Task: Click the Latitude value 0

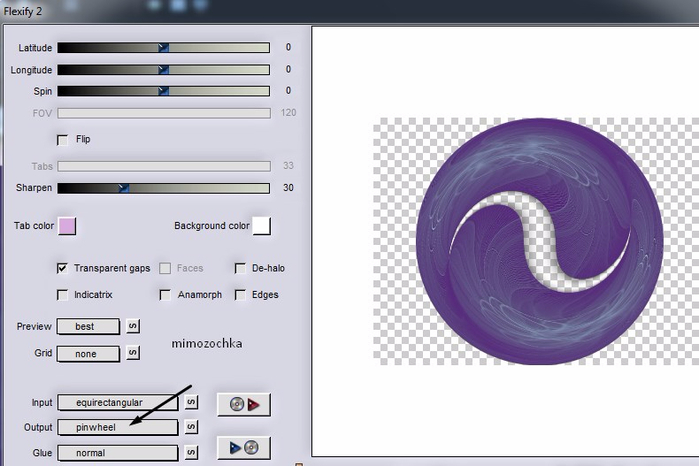Action: [288, 47]
